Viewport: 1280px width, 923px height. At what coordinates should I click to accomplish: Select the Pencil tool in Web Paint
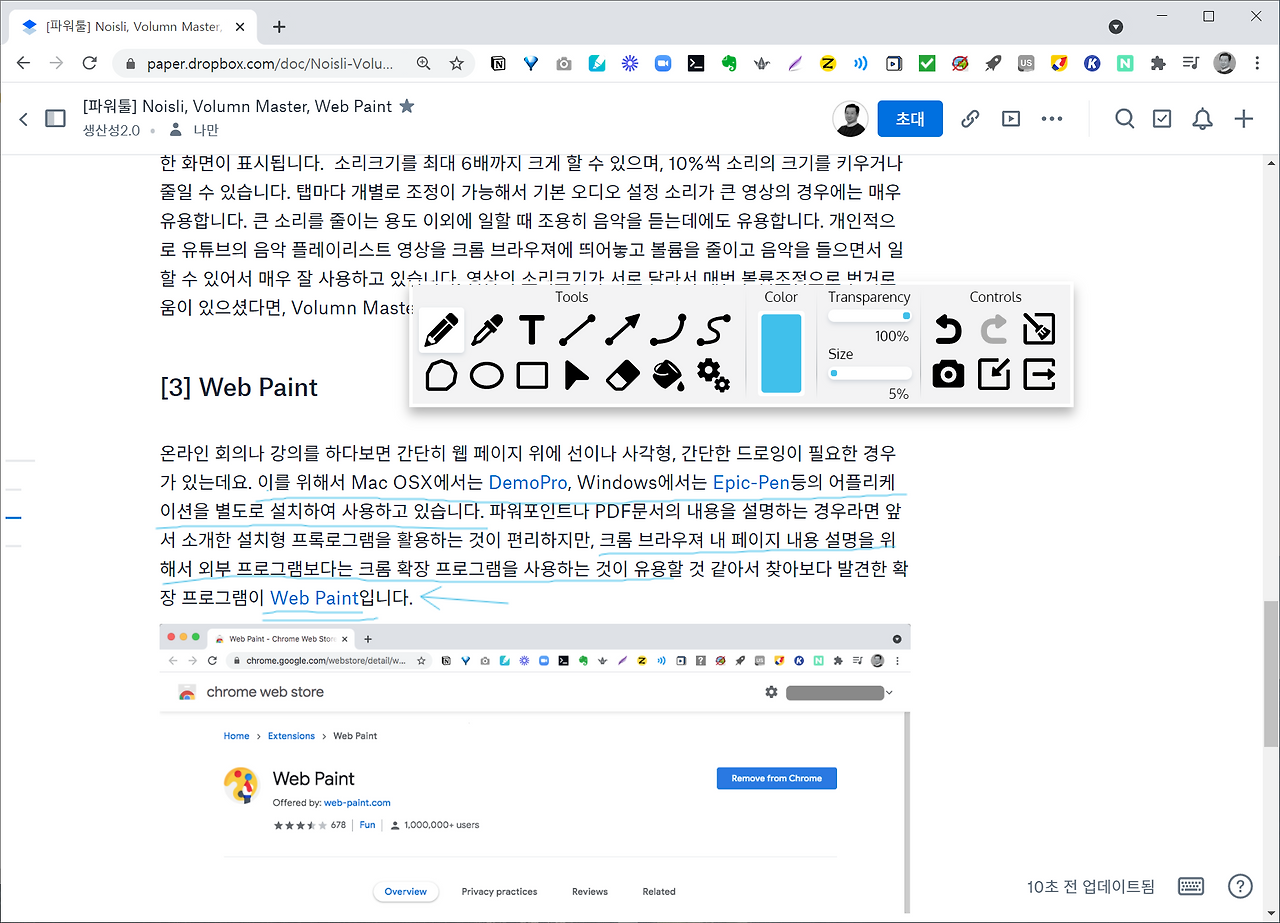pos(441,329)
